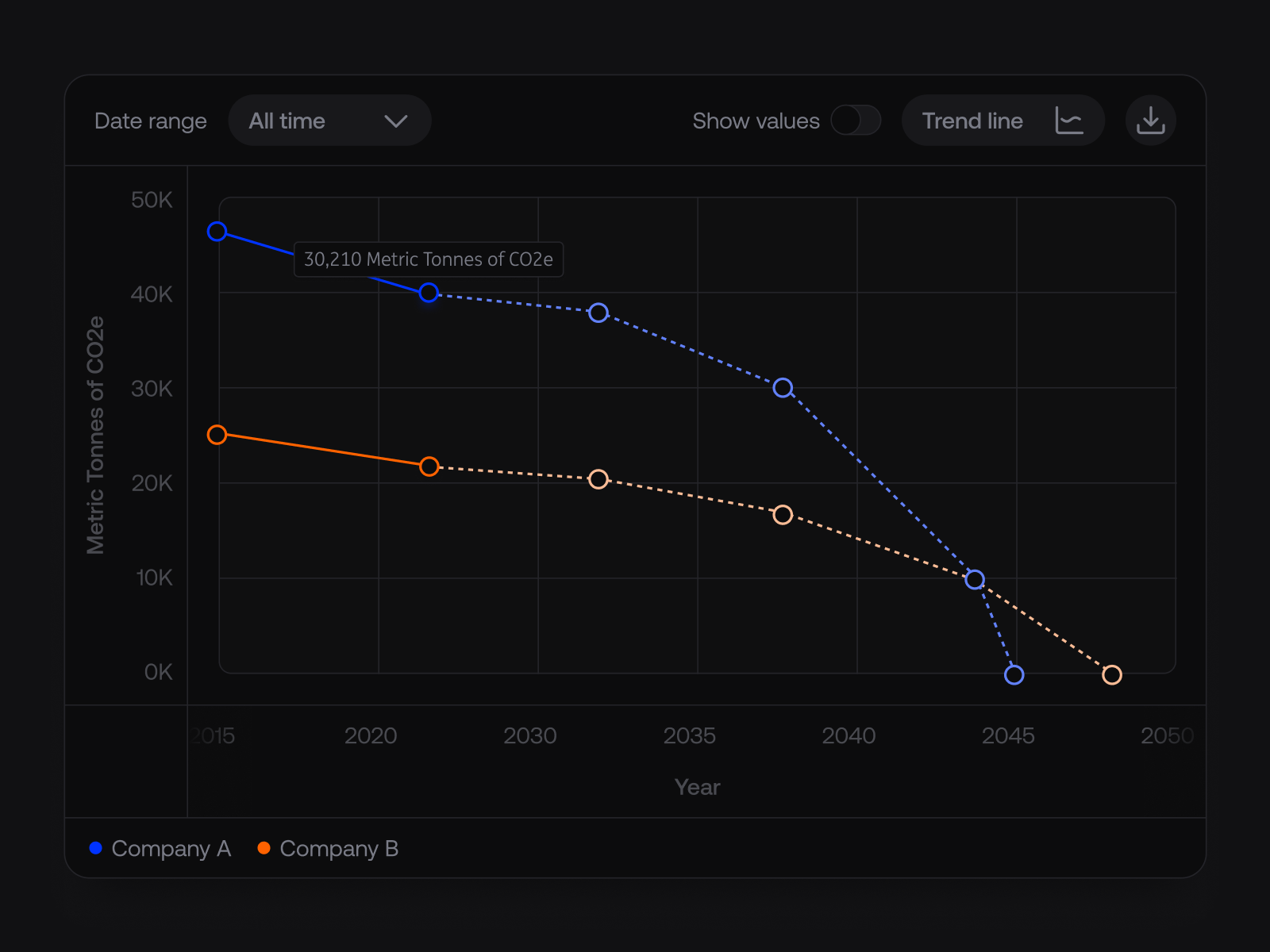Click the Company B orange legend dot
This screenshot has width=1270, height=952.
263,848
